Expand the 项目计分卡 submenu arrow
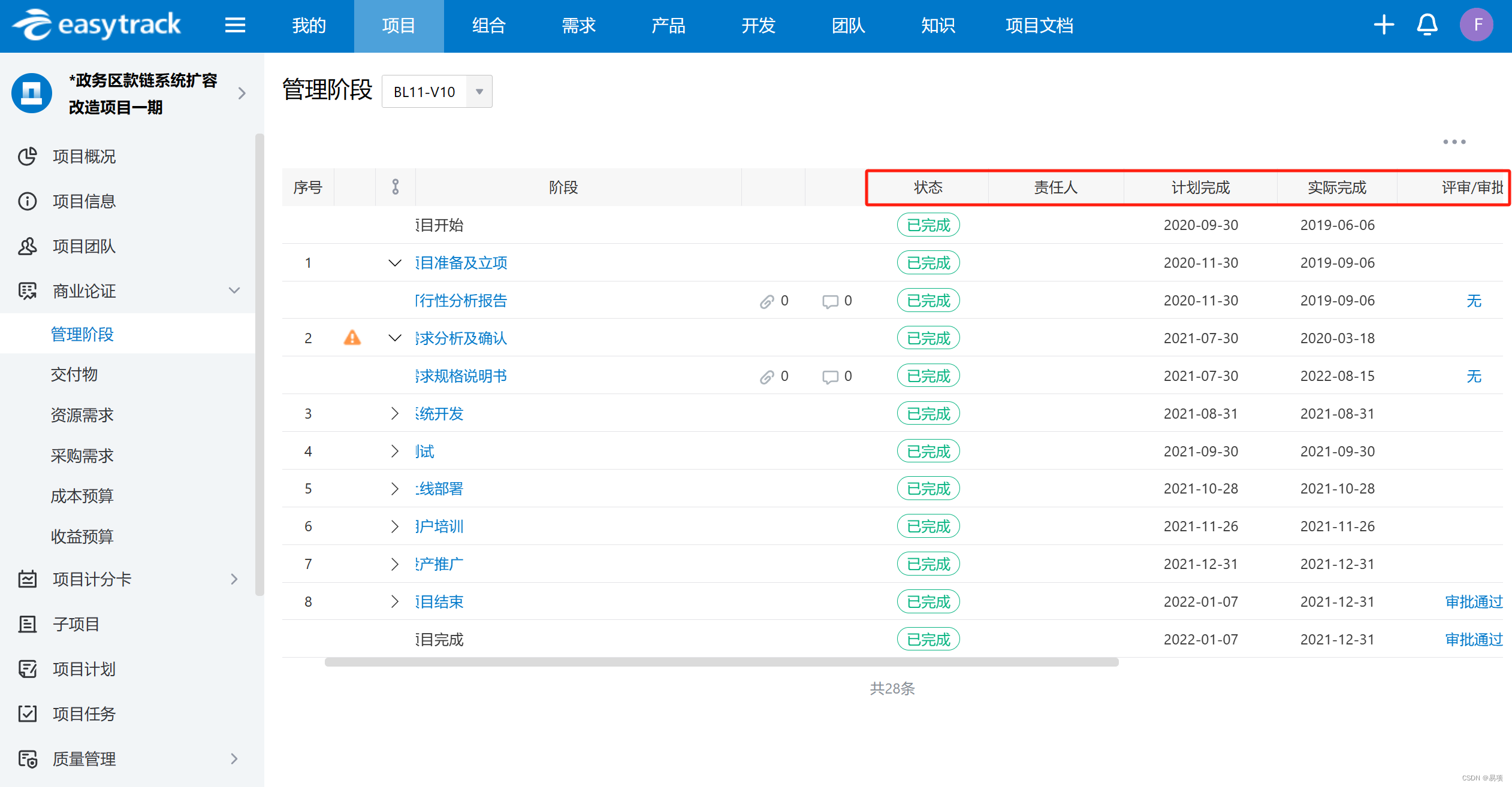The height and width of the screenshot is (787, 1512). (234, 579)
